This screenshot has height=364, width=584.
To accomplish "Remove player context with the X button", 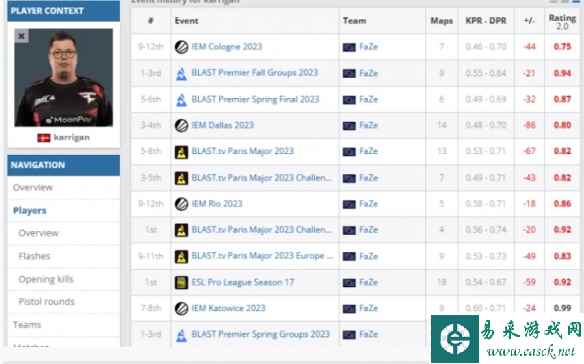I will pyautogui.click(x=22, y=36).
